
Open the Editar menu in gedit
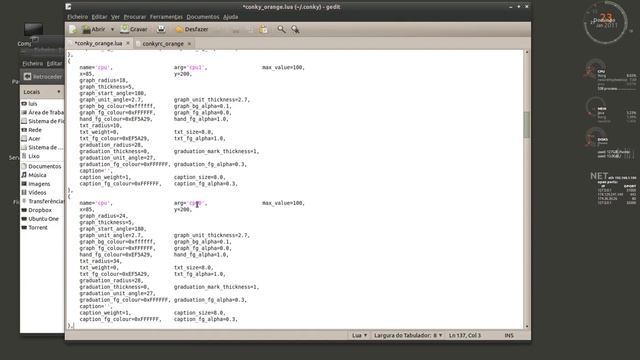tap(99, 17)
